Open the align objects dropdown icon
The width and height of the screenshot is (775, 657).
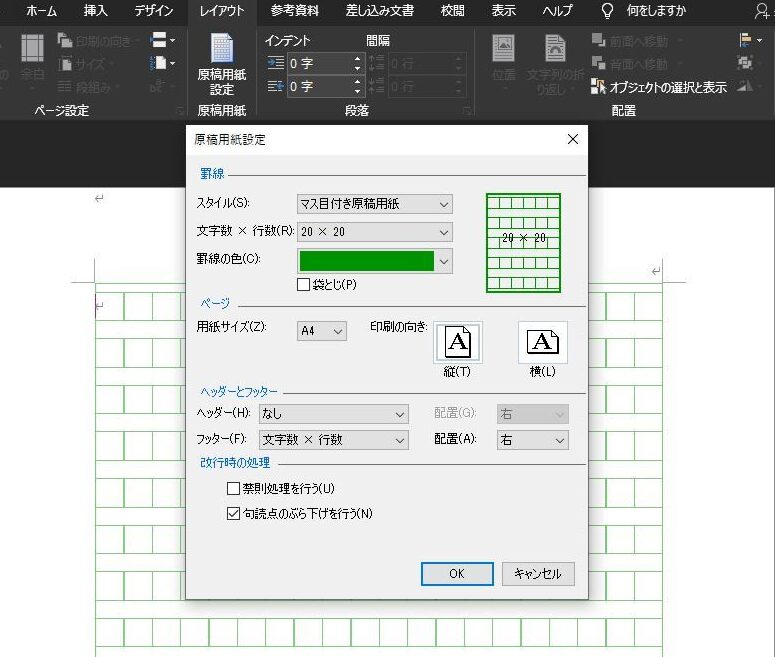[x=750, y=40]
